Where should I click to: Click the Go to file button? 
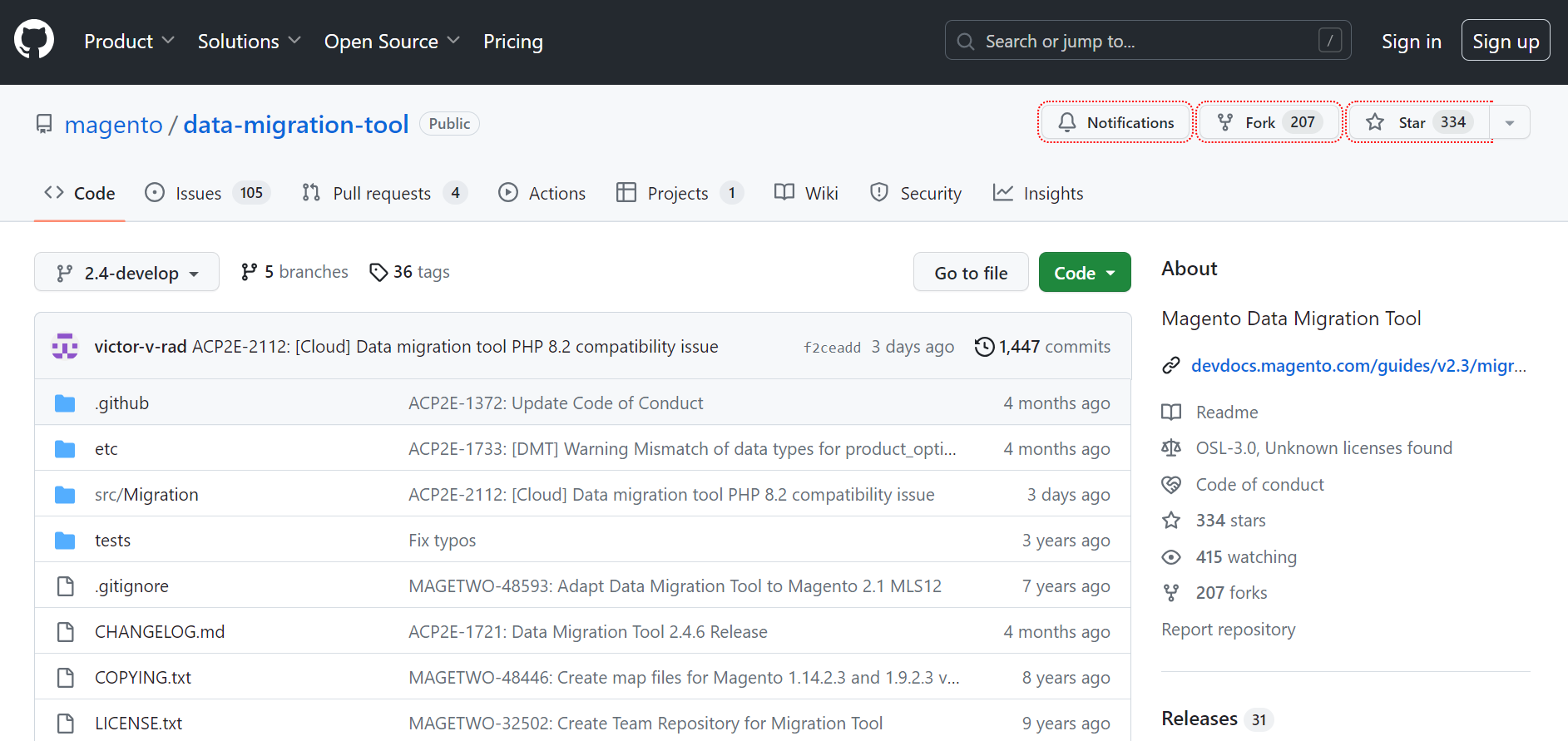coord(971,272)
